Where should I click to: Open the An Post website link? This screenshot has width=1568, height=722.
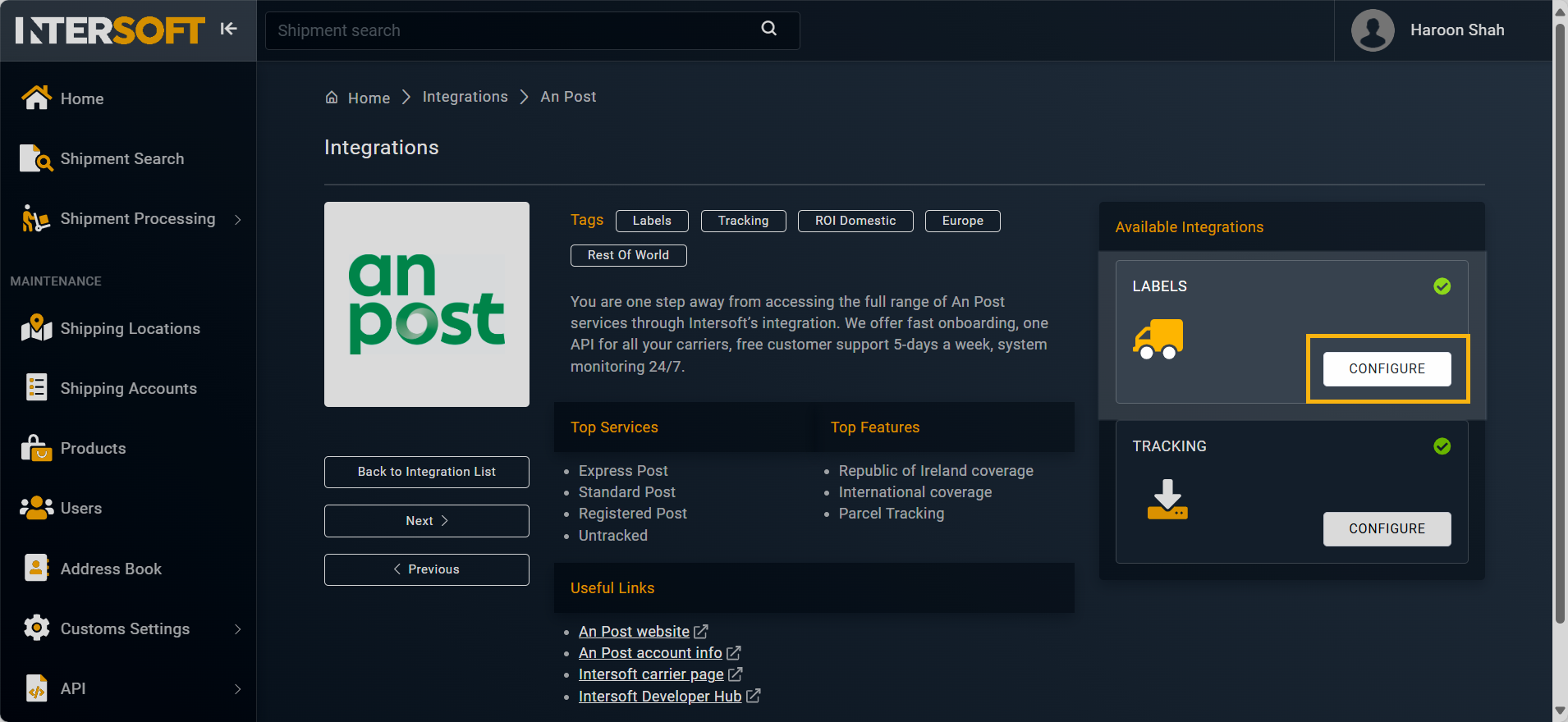pos(634,632)
